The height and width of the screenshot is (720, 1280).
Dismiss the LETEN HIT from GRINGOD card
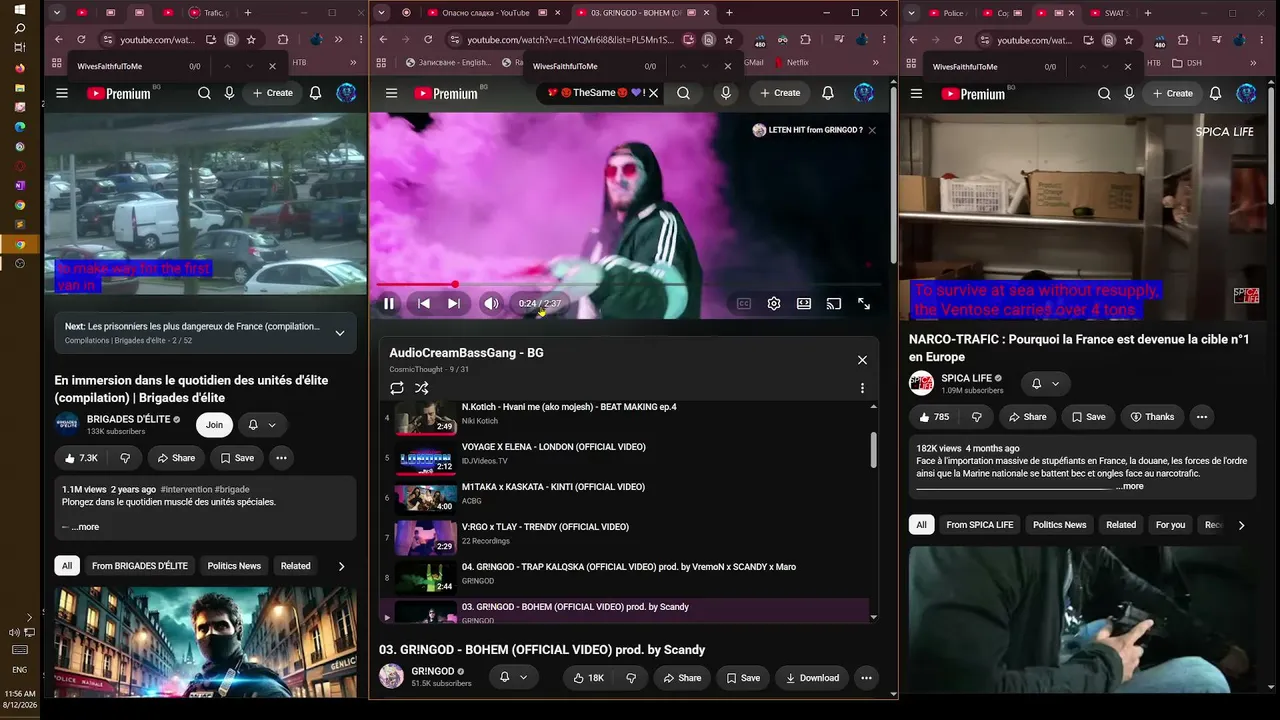(872, 130)
